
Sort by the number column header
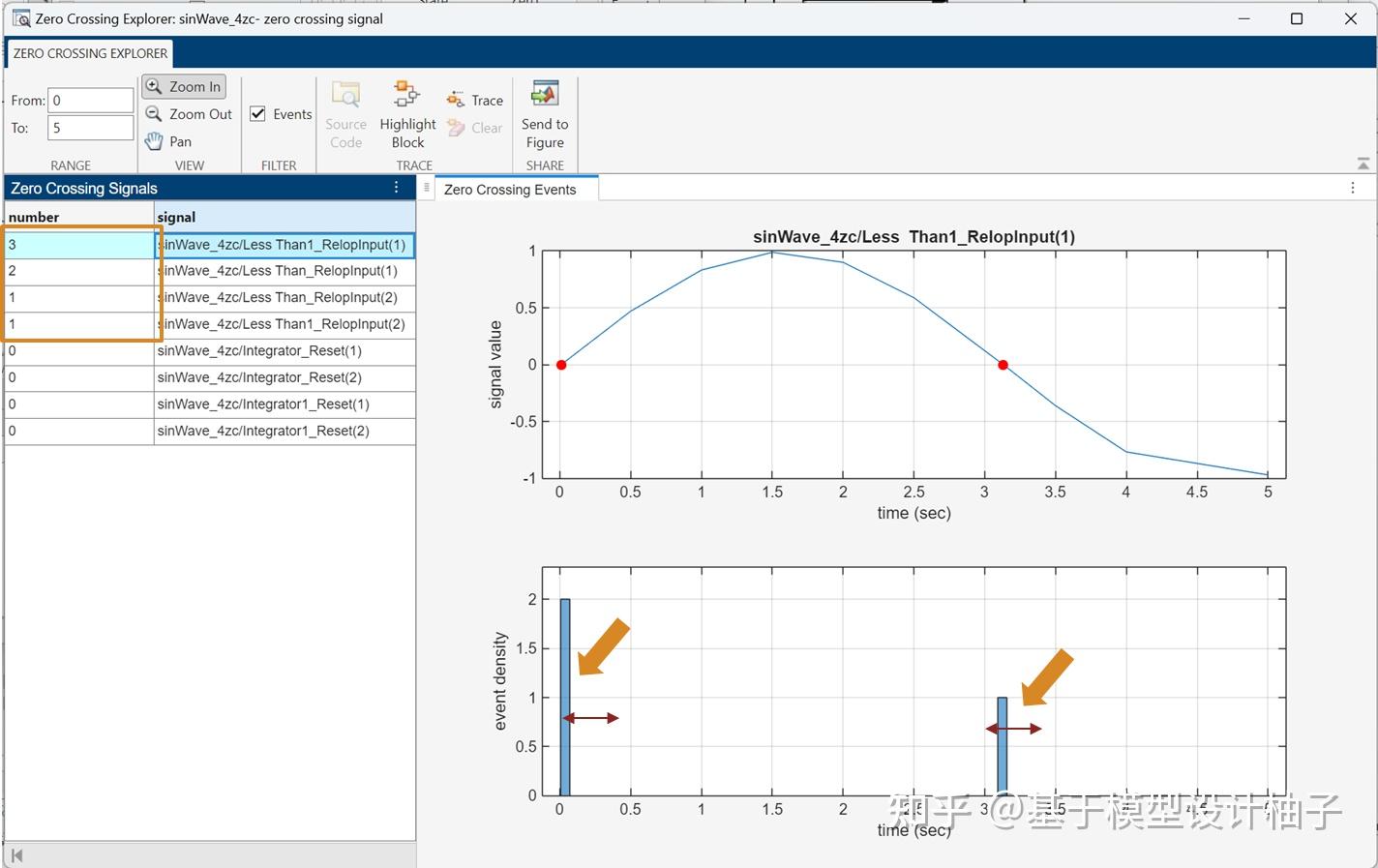tap(79, 217)
